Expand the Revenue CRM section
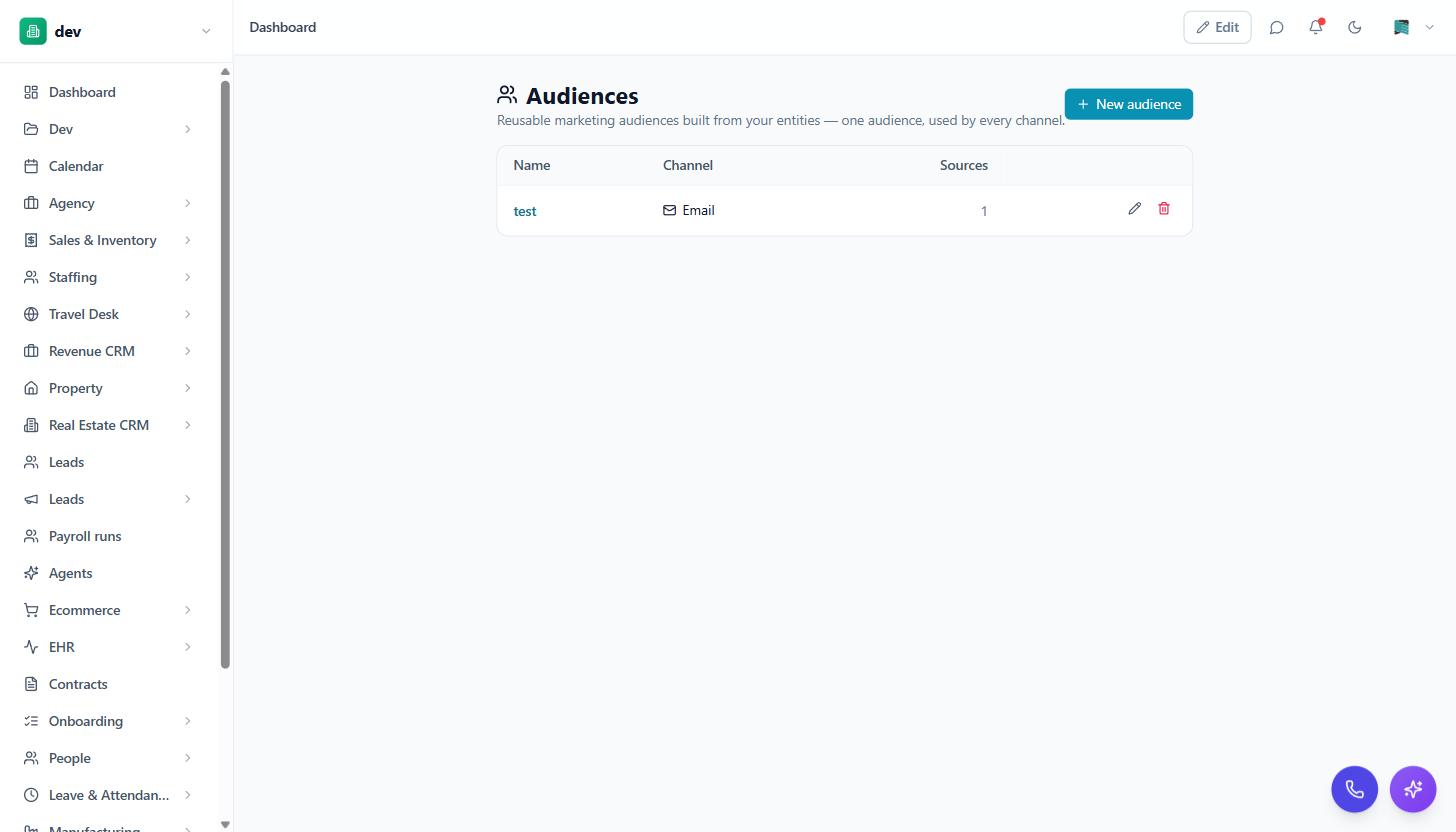 tap(187, 351)
